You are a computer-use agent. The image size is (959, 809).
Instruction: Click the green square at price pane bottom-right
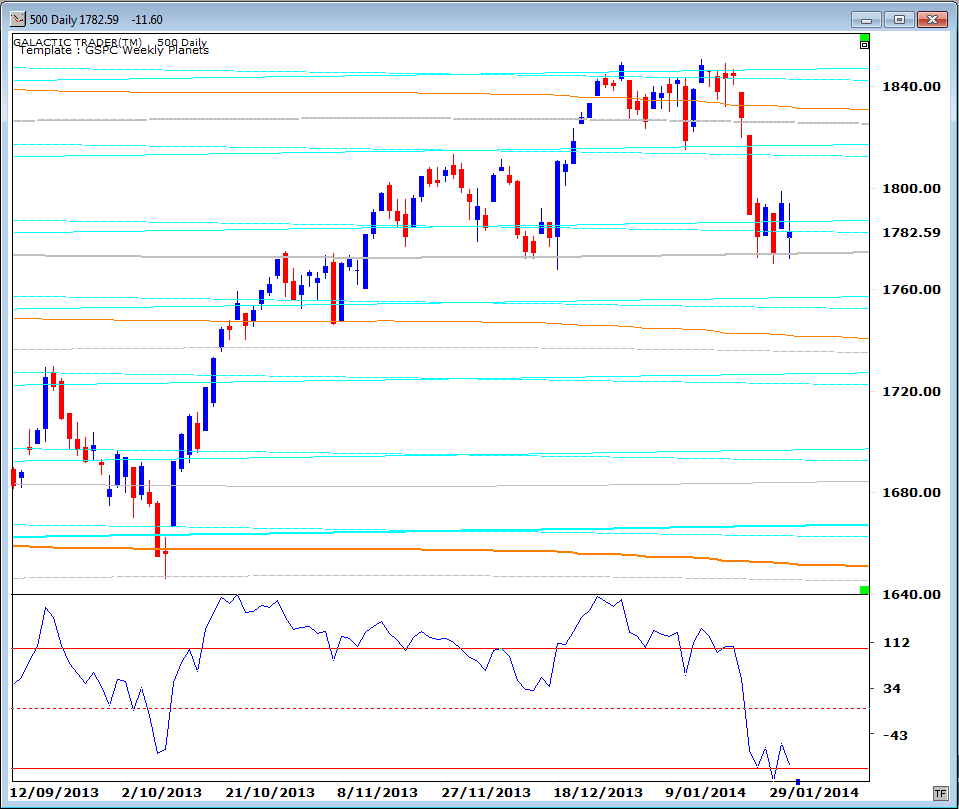(x=864, y=589)
